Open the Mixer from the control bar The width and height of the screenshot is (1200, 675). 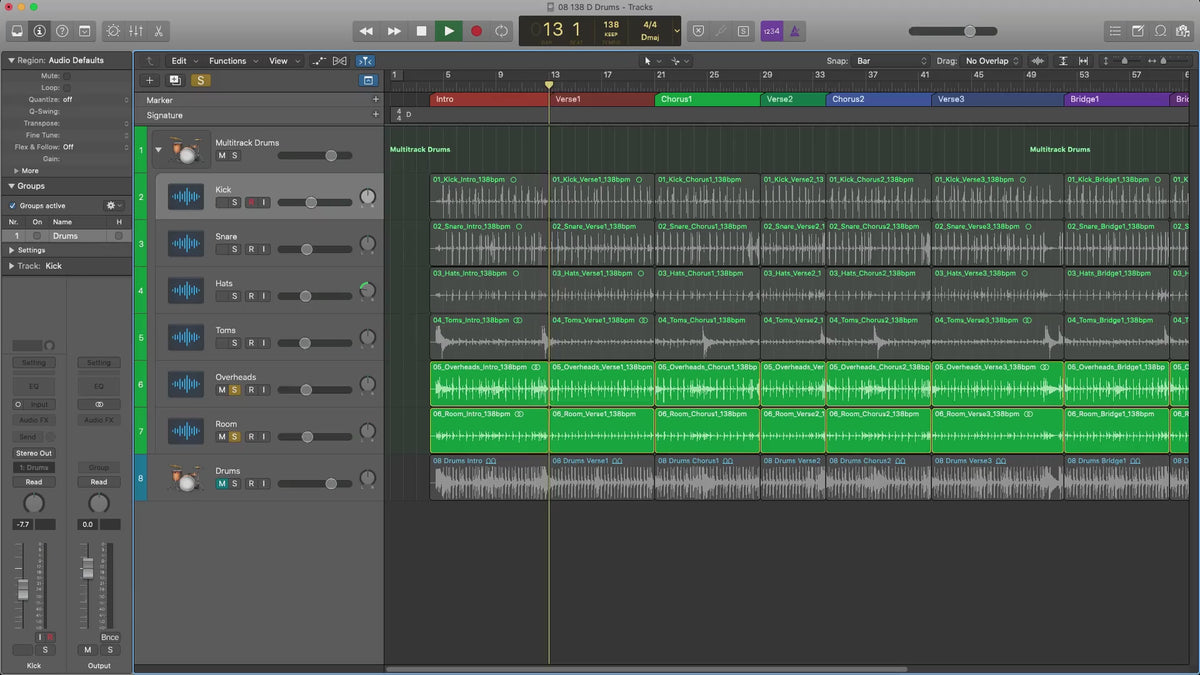point(136,31)
